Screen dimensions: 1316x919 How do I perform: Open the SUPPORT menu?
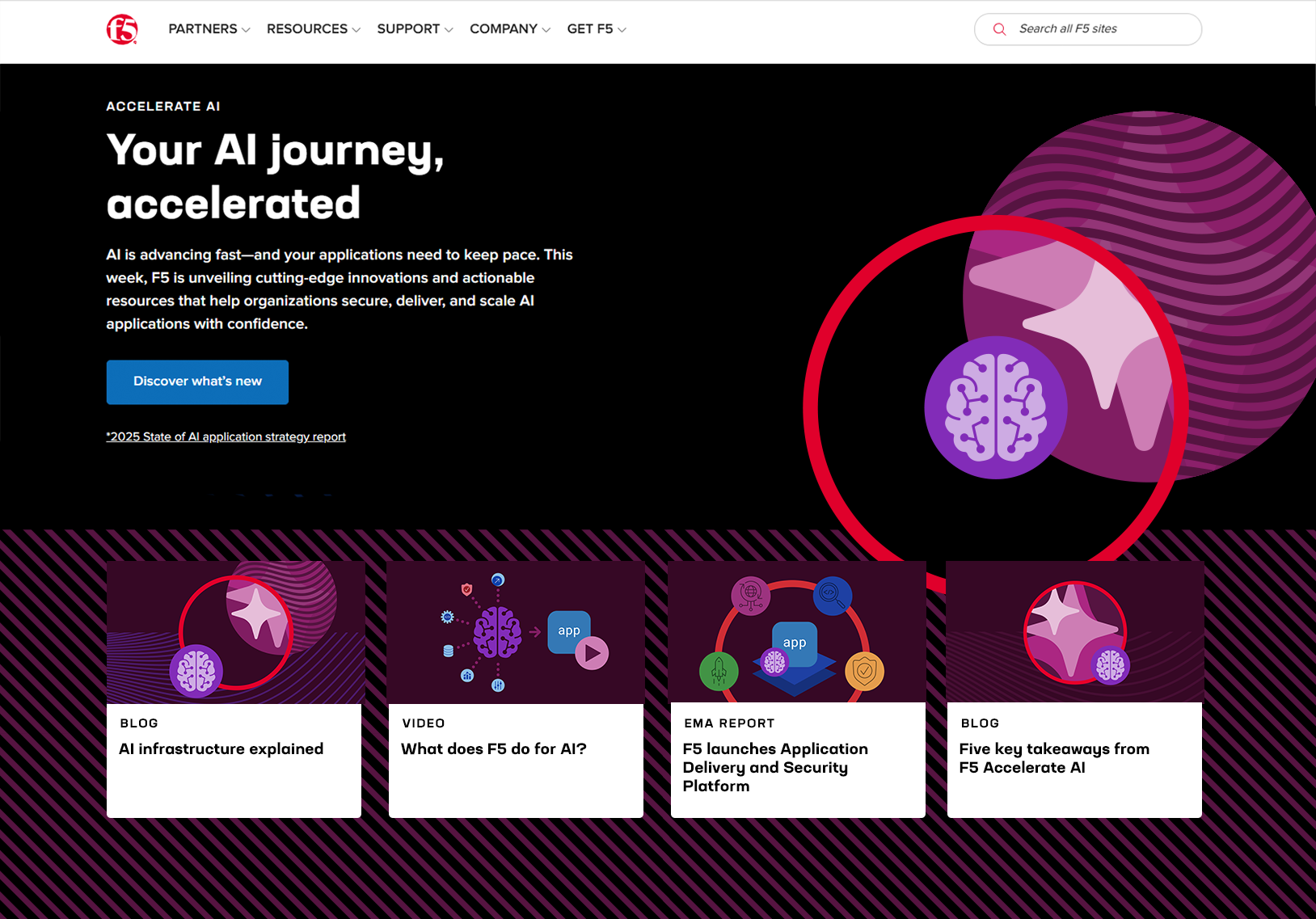[415, 29]
